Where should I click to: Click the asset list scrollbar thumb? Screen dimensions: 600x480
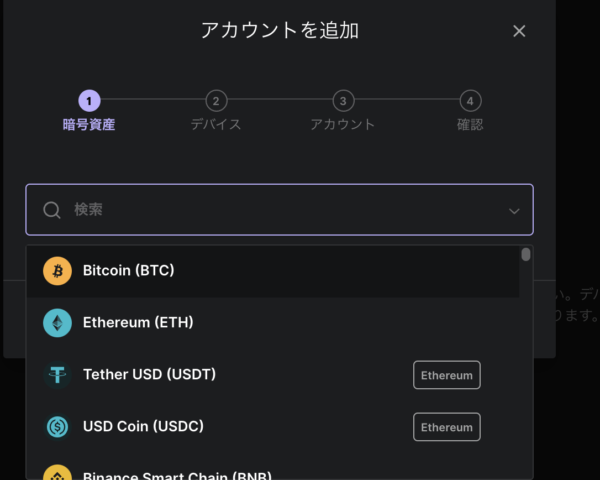[x=526, y=255]
